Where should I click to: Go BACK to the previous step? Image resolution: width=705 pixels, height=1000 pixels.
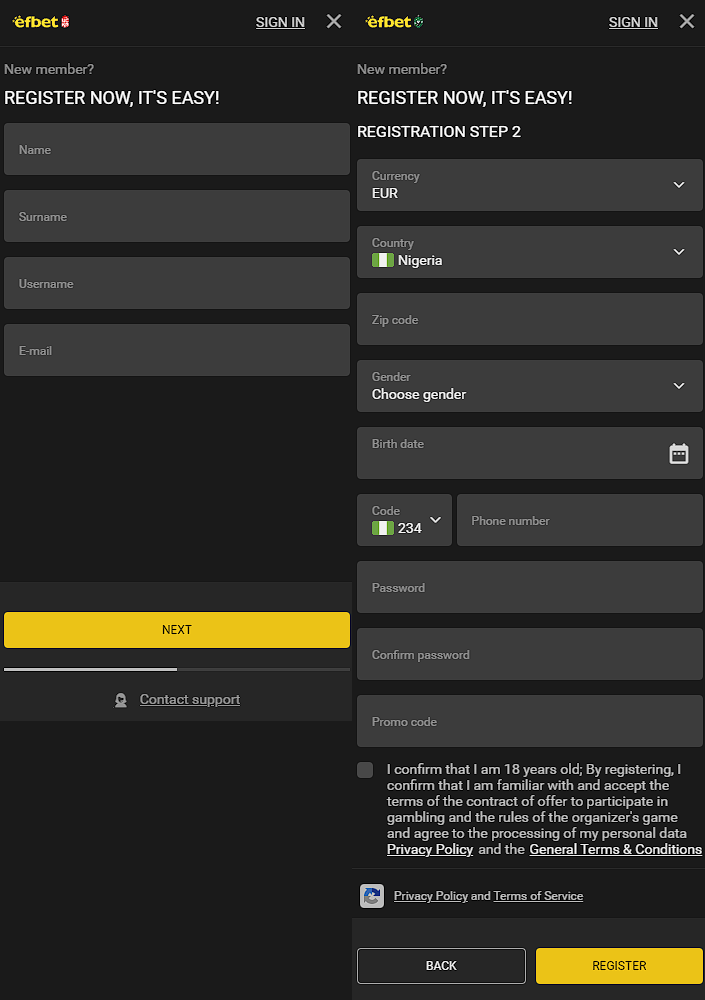[441, 966]
